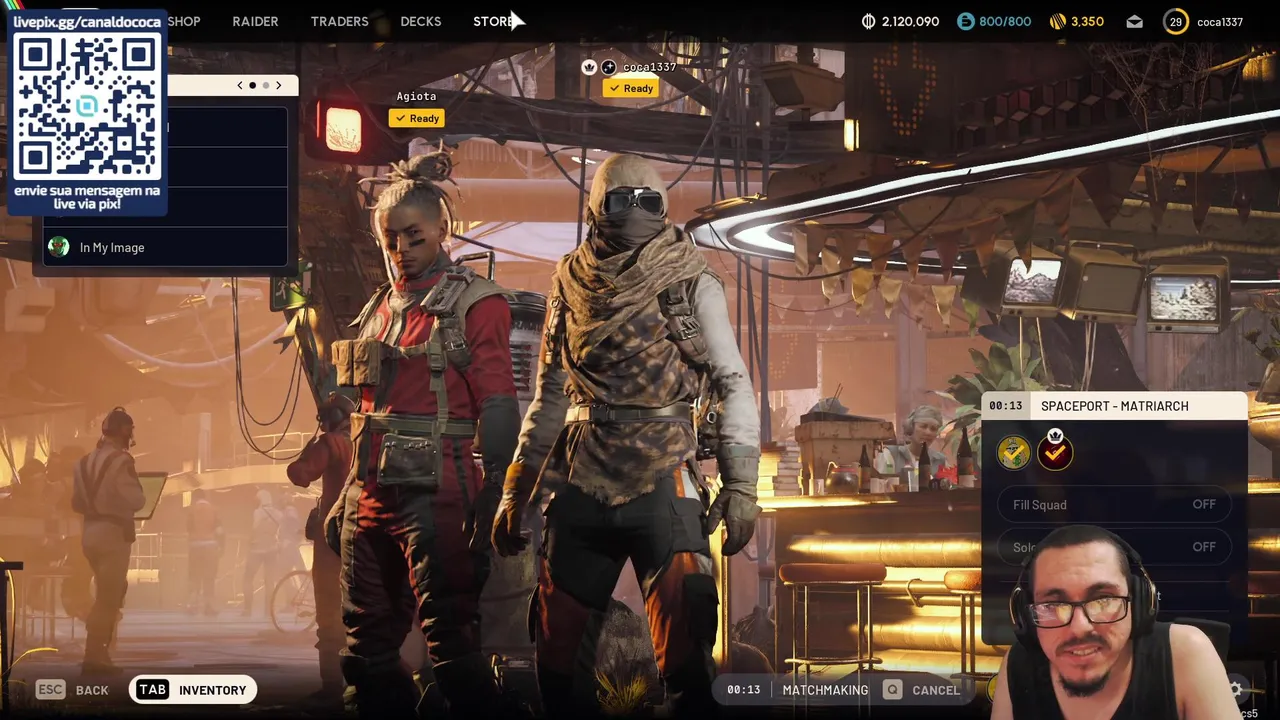Switch to the TRADERS tab

tap(339, 21)
